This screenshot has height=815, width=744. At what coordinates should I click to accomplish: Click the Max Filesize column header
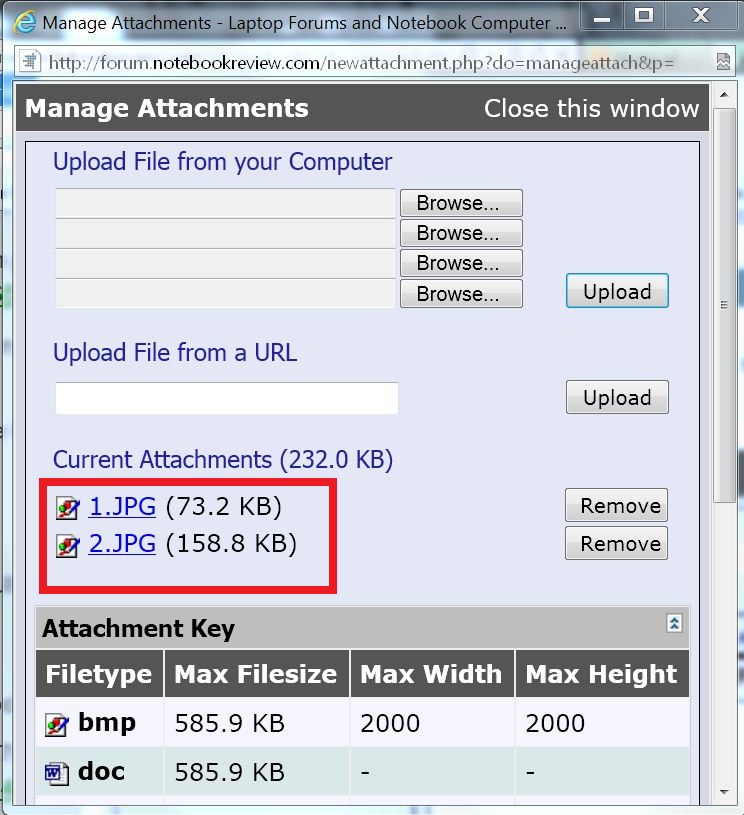tap(255, 674)
